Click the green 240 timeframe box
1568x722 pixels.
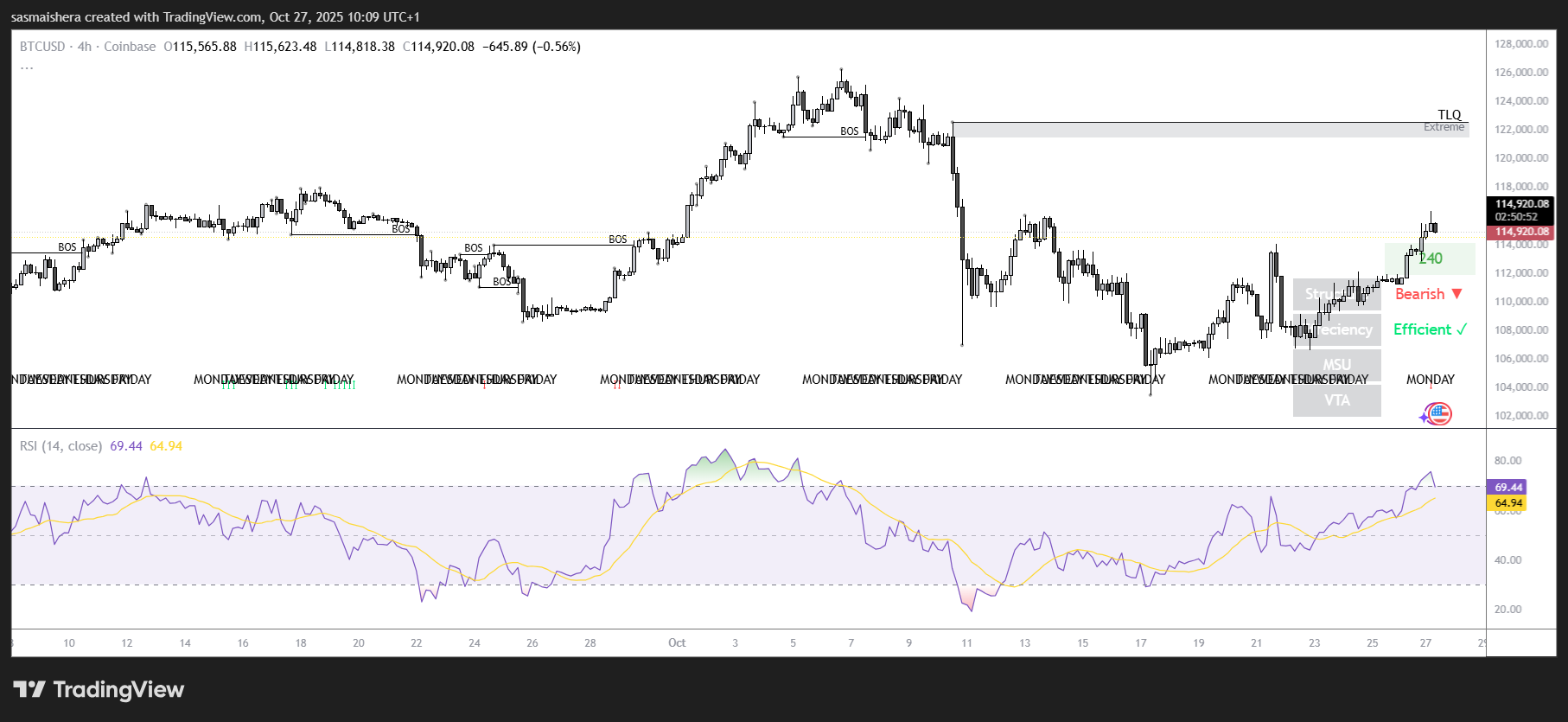click(1430, 259)
